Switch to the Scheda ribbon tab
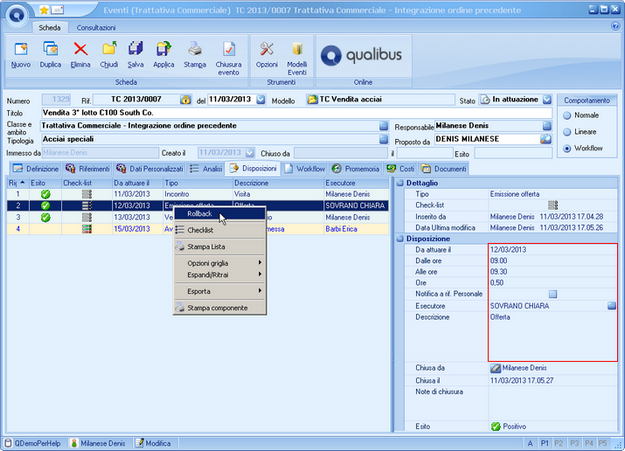Screen dimensions: 625x451 pyautogui.click(x=50, y=28)
